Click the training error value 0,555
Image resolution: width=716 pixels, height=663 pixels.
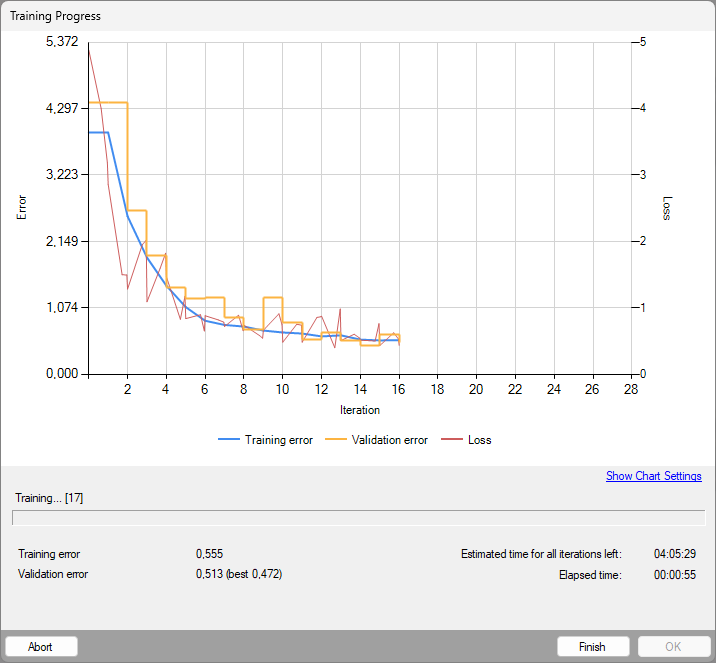[x=209, y=553]
